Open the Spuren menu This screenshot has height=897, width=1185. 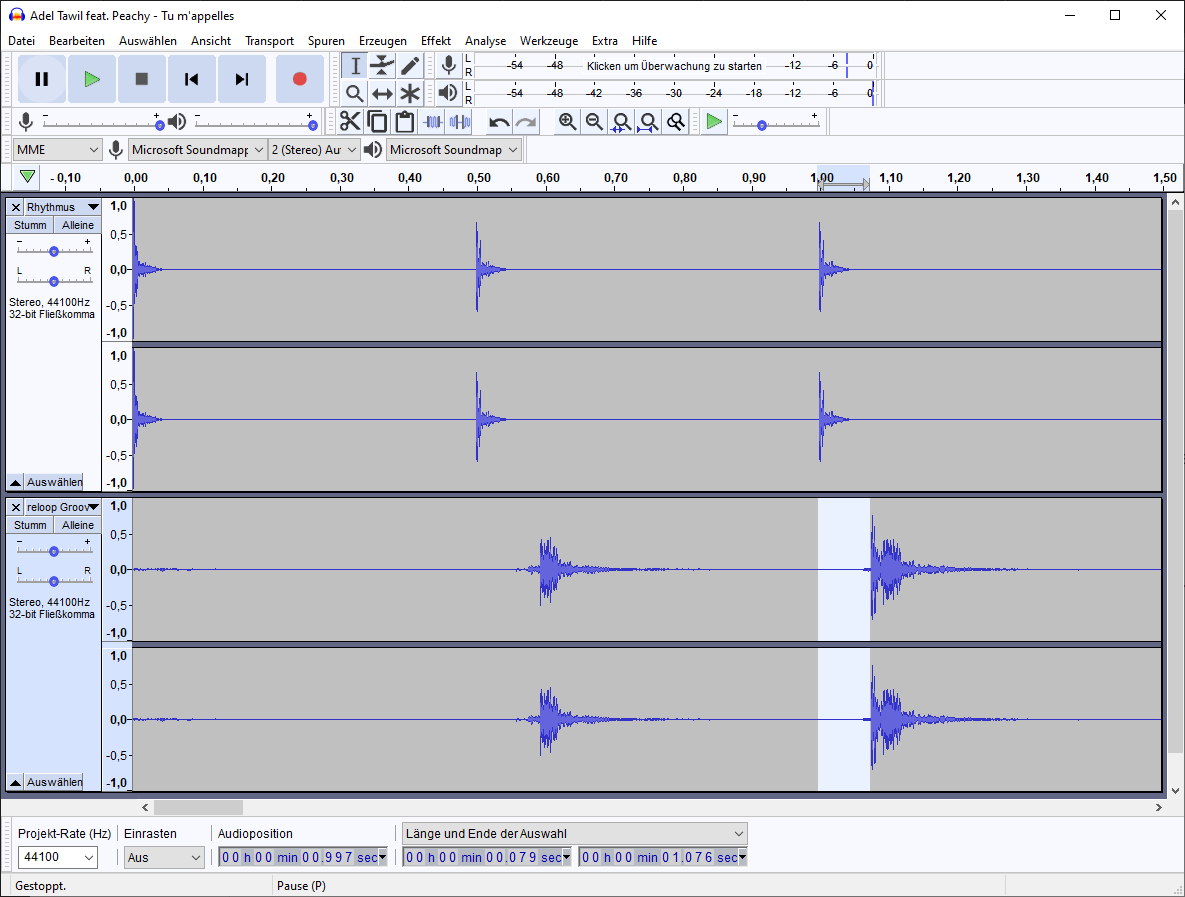coord(326,41)
